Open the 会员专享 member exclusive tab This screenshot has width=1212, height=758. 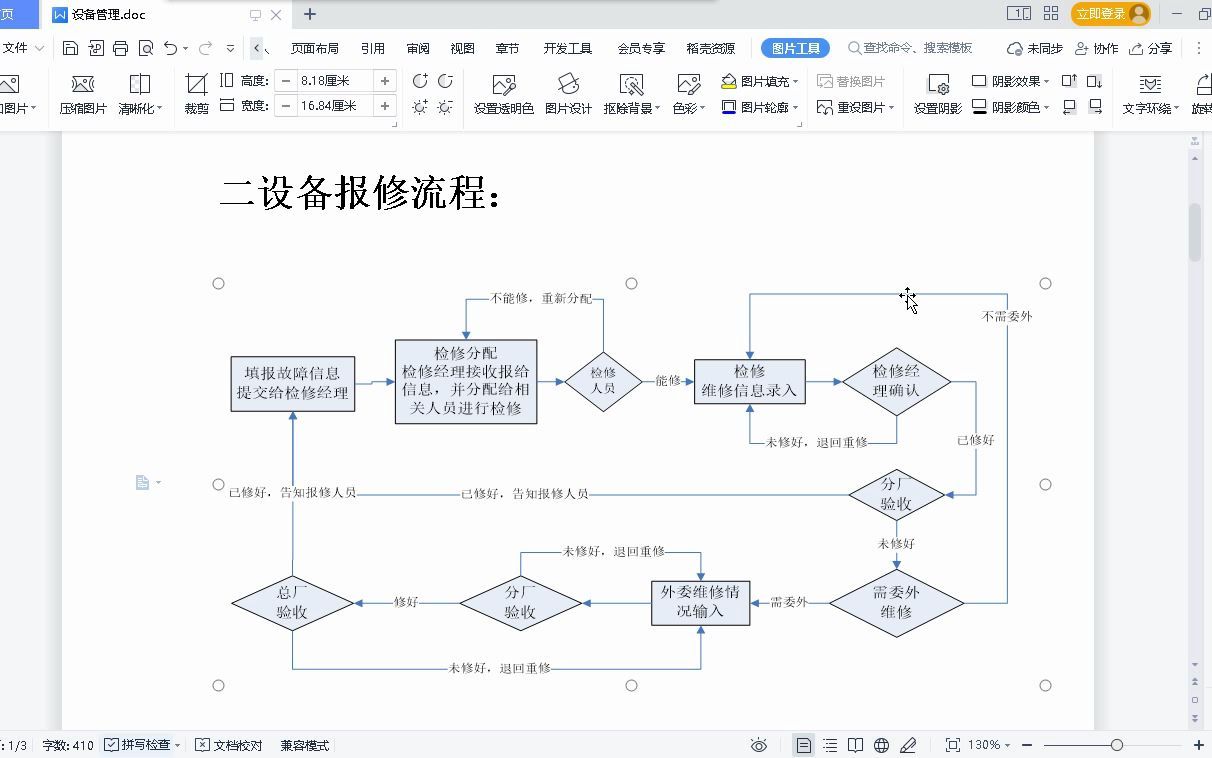641,48
